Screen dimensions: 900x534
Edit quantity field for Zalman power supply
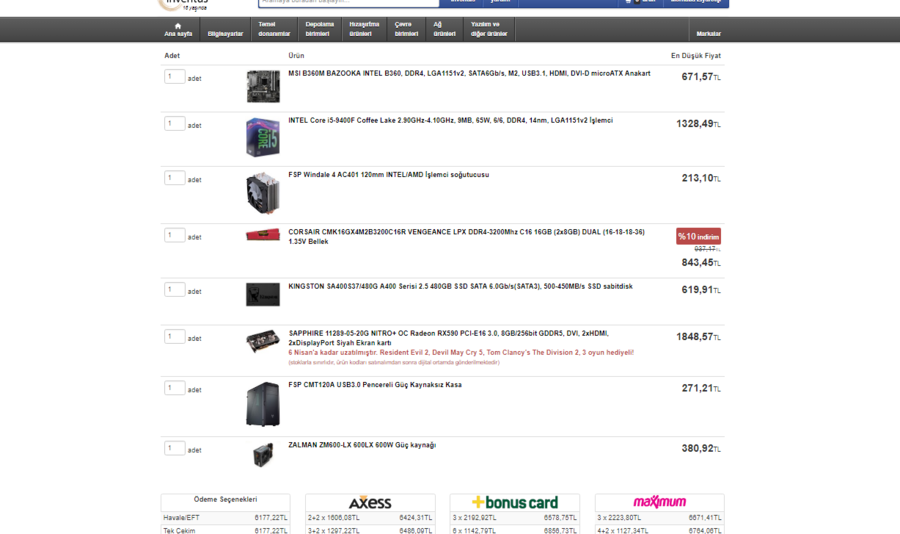click(174, 448)
